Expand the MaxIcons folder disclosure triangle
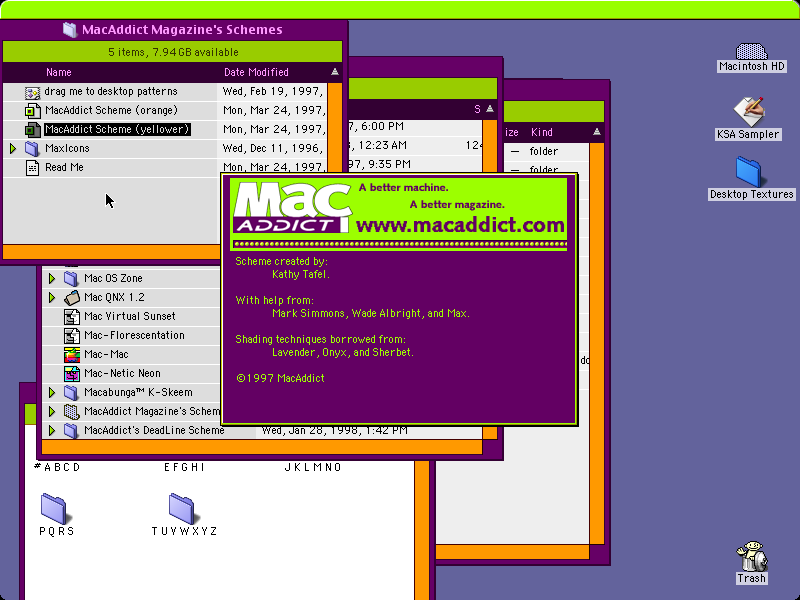The image size is (800, 600). pyautogui.click(x=13, y=148)
